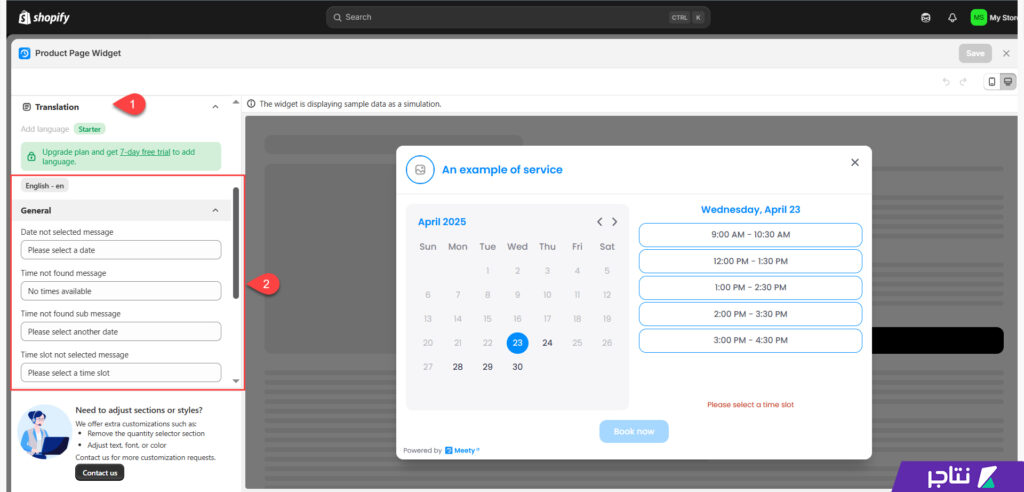Click the scroll up arrow of settings panel

pos(236,102)
